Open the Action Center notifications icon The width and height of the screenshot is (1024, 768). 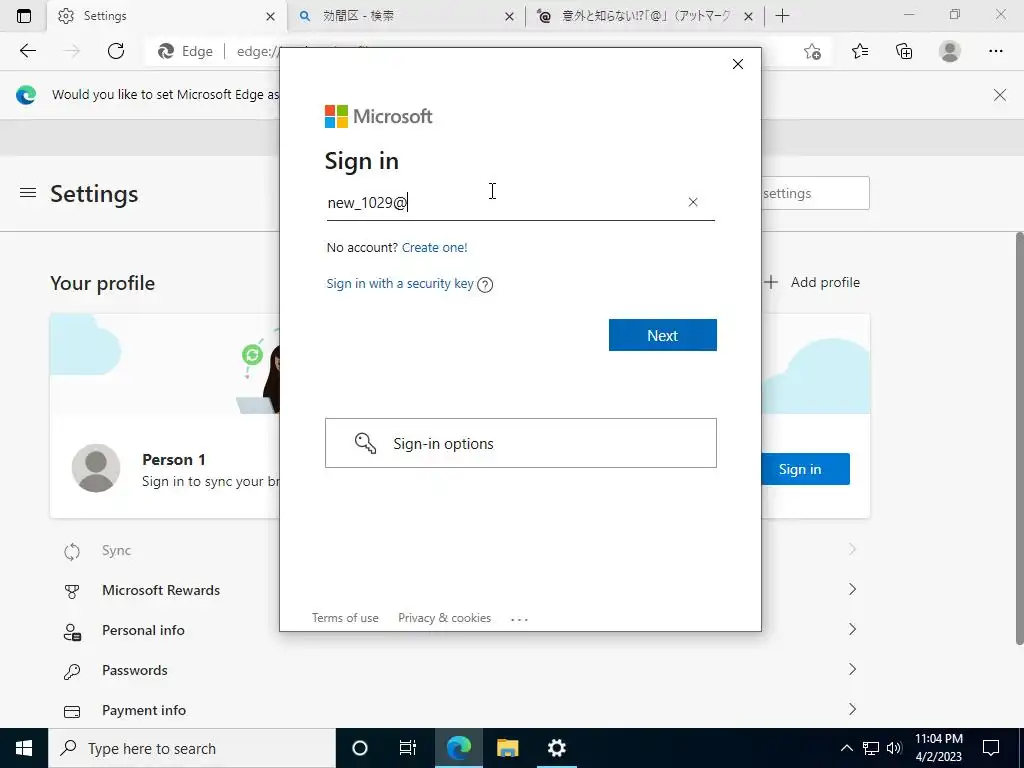pyautogui.click(x=991, y=748)
